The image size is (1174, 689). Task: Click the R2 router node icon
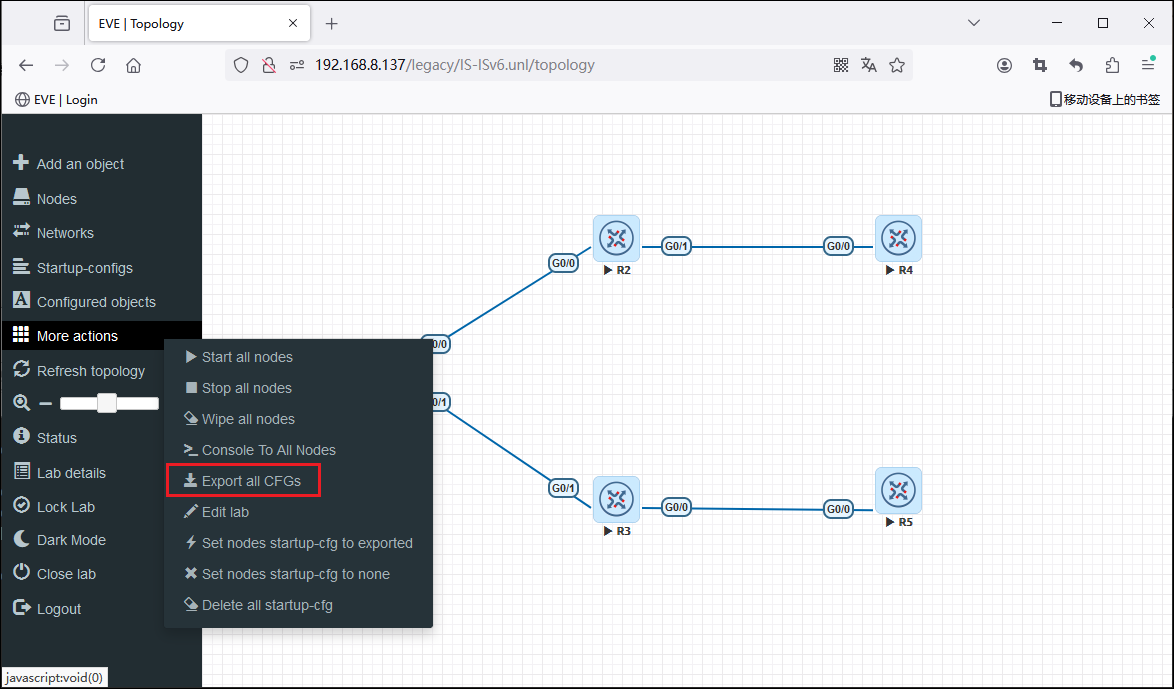pos(616,239)
